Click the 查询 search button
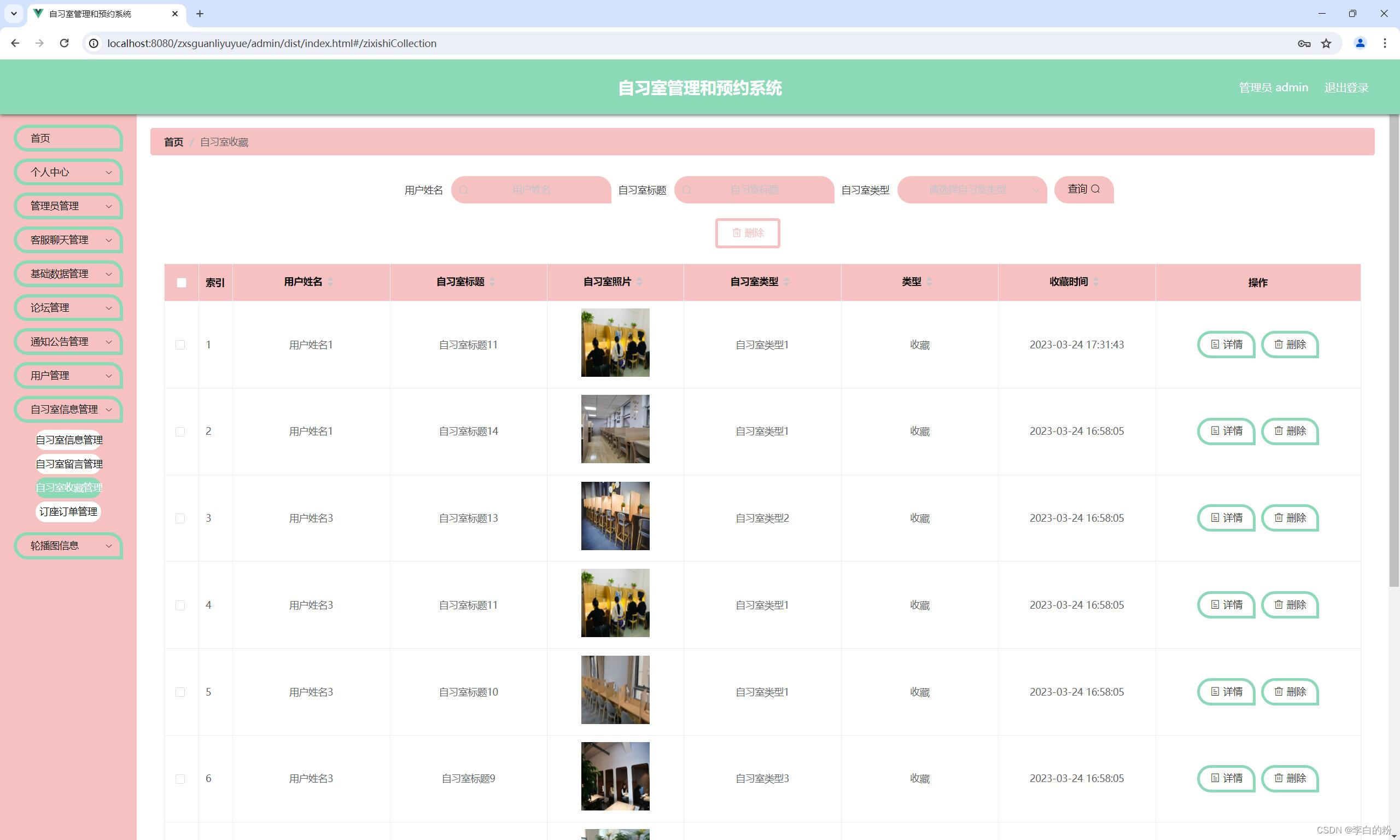Viewport: 1400px width, 840px height. [x=1083, y=189]
